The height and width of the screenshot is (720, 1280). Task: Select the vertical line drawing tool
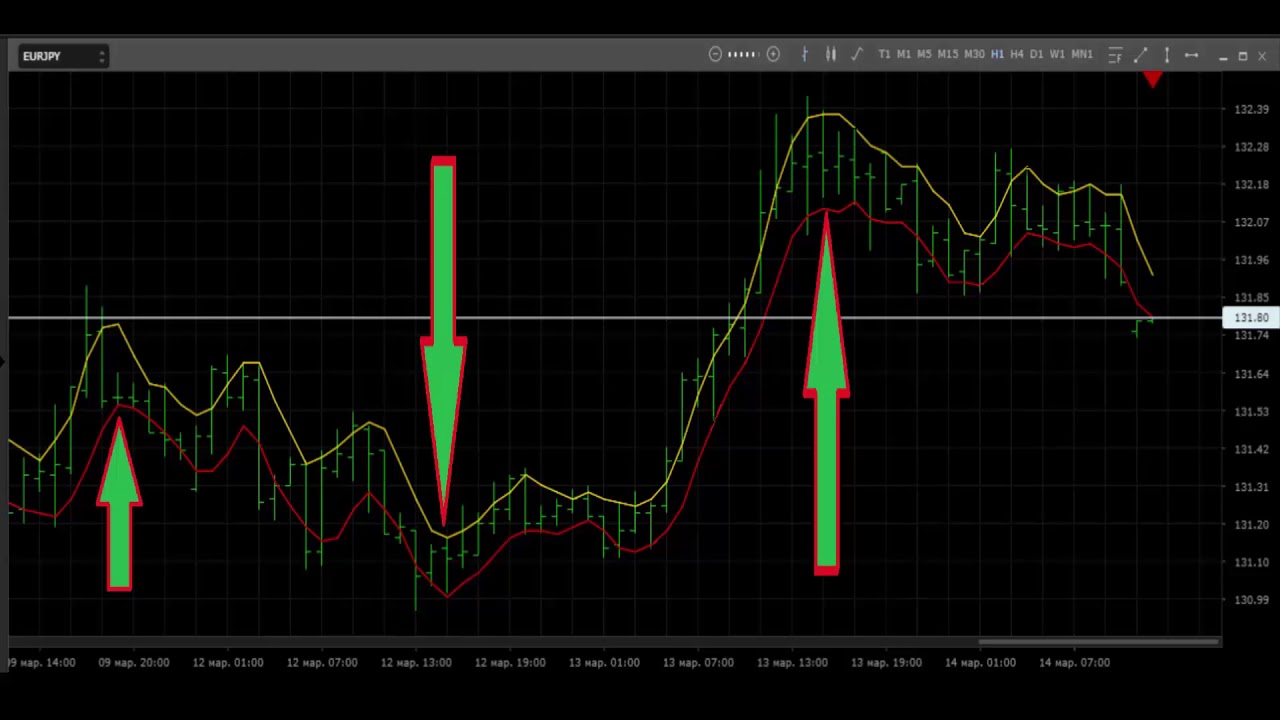1166,56
